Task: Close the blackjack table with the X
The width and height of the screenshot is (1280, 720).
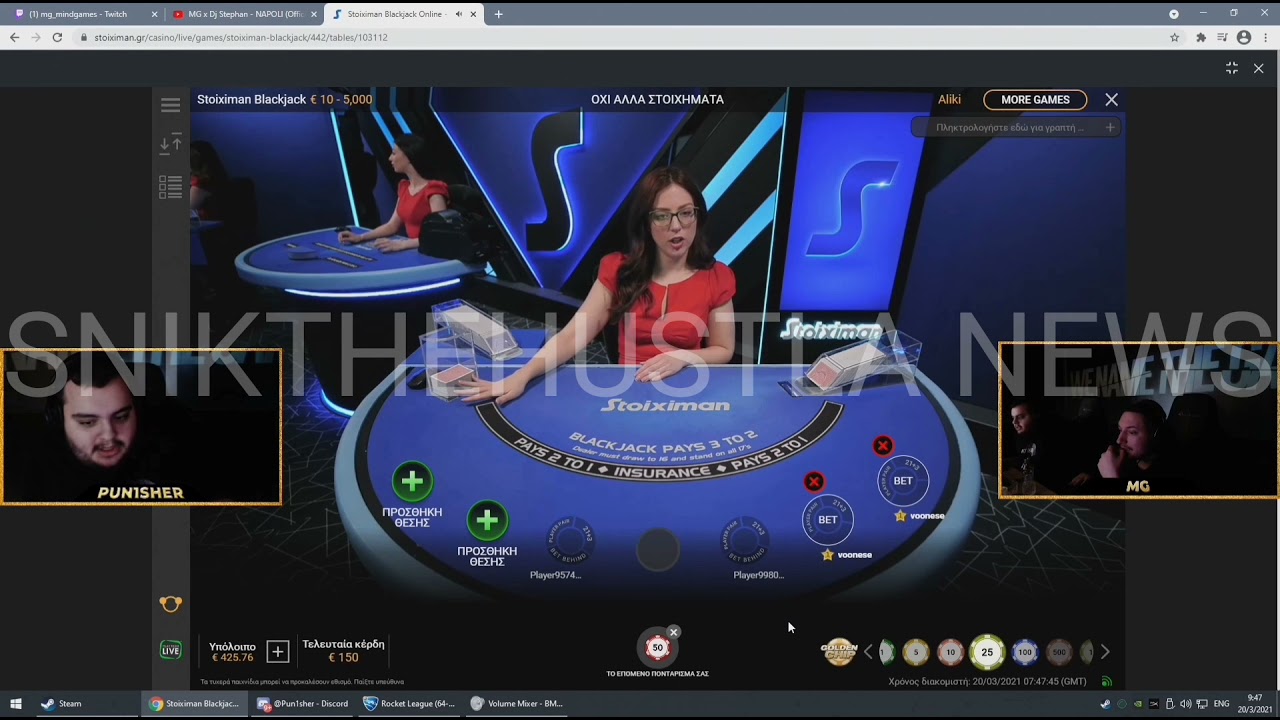Action: click(1111, 100)
